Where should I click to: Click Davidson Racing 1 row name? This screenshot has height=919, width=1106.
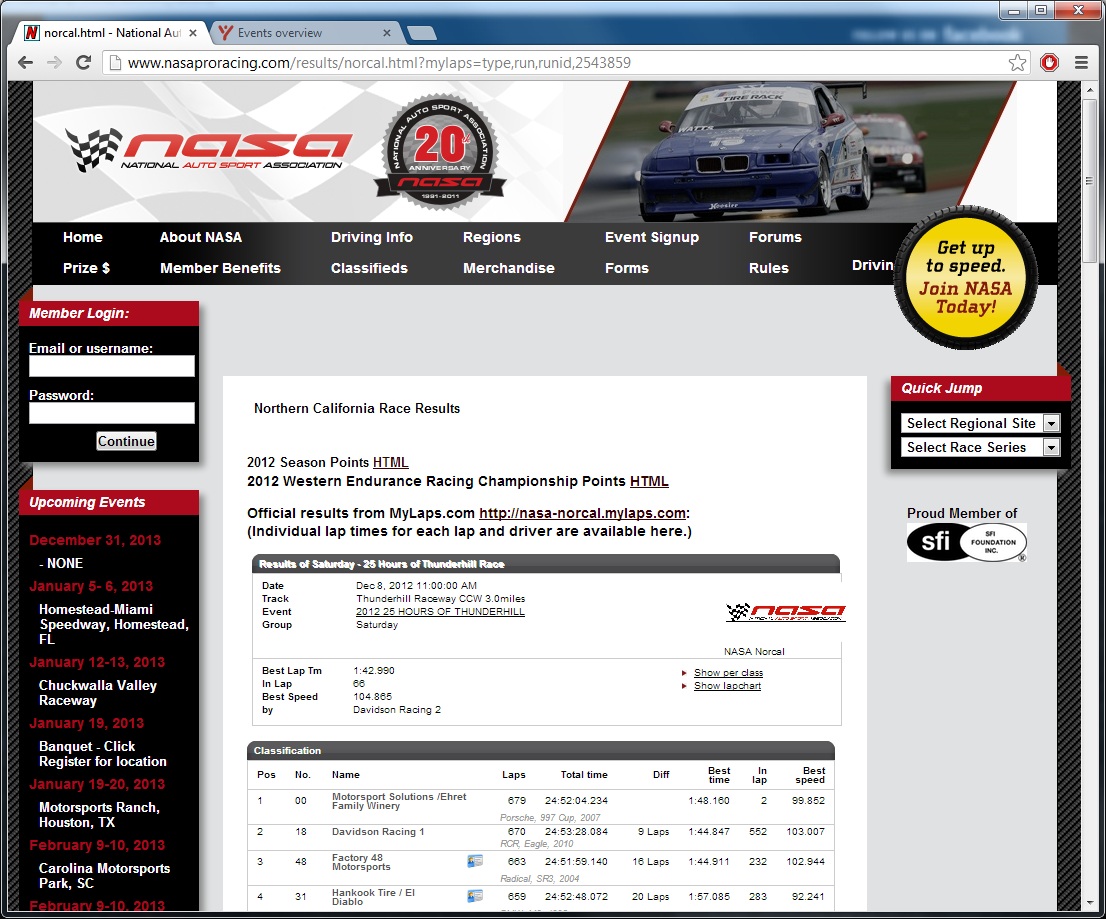pos(378,832)
